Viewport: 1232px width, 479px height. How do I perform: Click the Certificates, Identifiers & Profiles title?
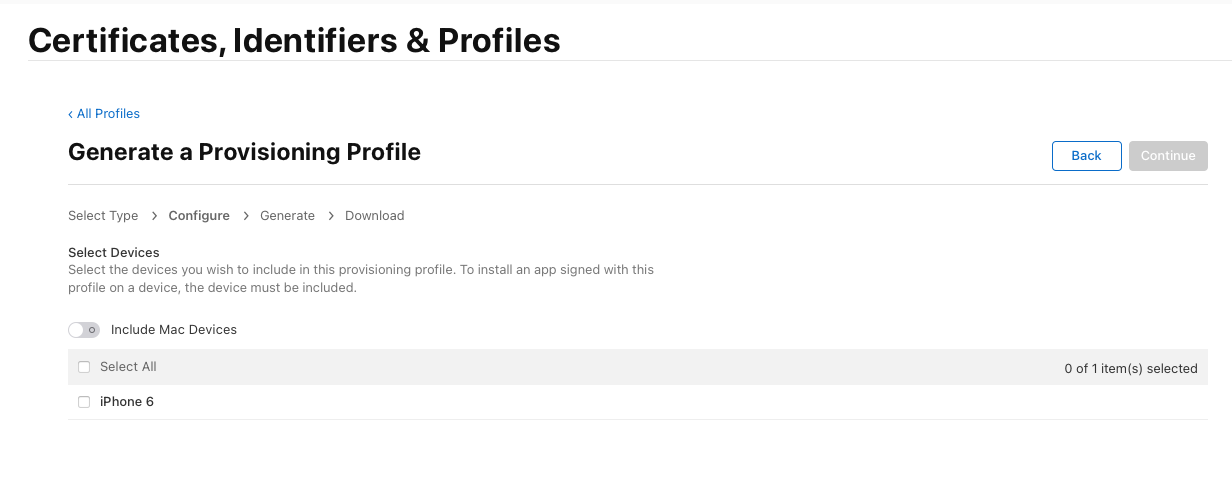tap(294, 40)
